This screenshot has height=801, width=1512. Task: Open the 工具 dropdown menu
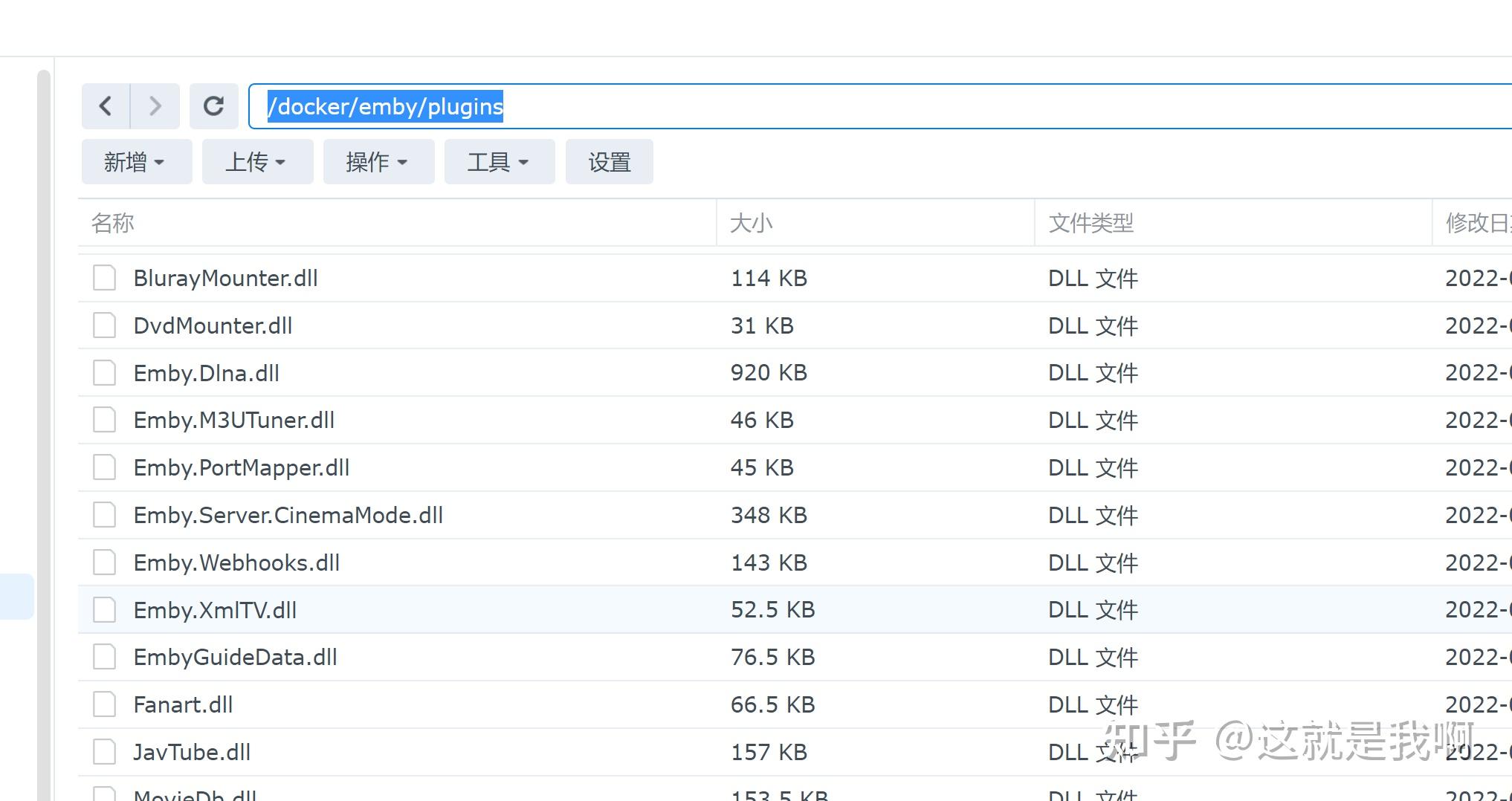pyautogui.click(x=499, y=161)
